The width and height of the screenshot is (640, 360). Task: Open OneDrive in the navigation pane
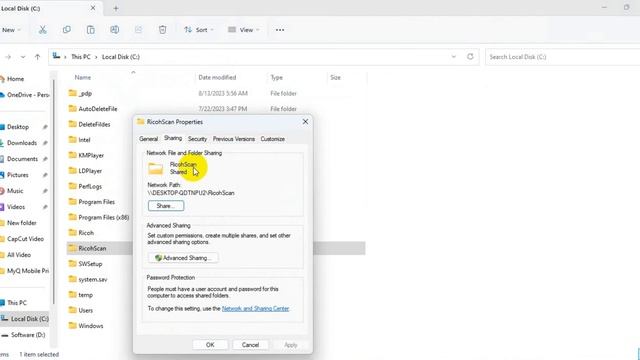pyautogui.click(x=24, y=95)
